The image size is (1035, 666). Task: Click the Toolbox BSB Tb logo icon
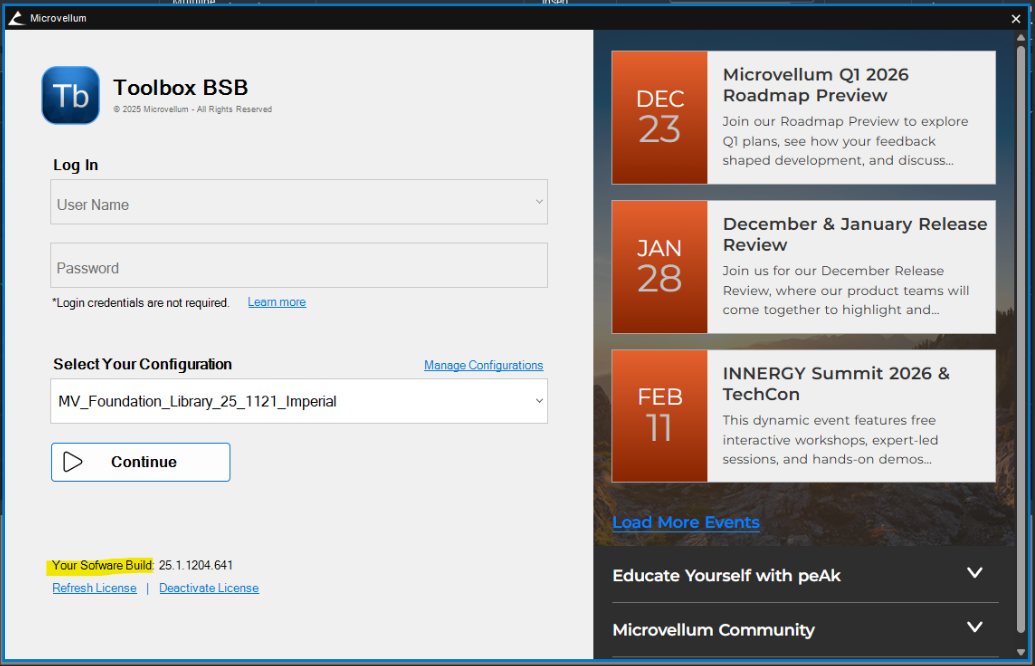point(70,95)
